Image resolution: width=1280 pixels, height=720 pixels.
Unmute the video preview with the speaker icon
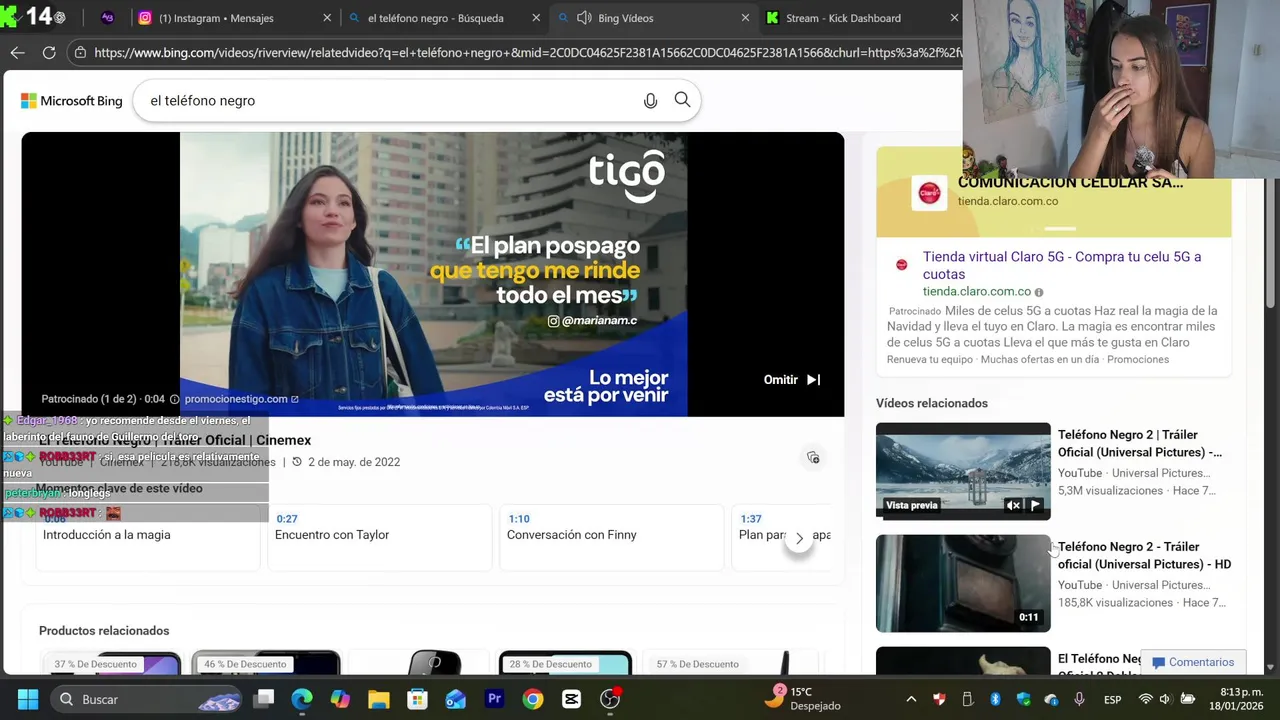click(x=1013, y=506)
